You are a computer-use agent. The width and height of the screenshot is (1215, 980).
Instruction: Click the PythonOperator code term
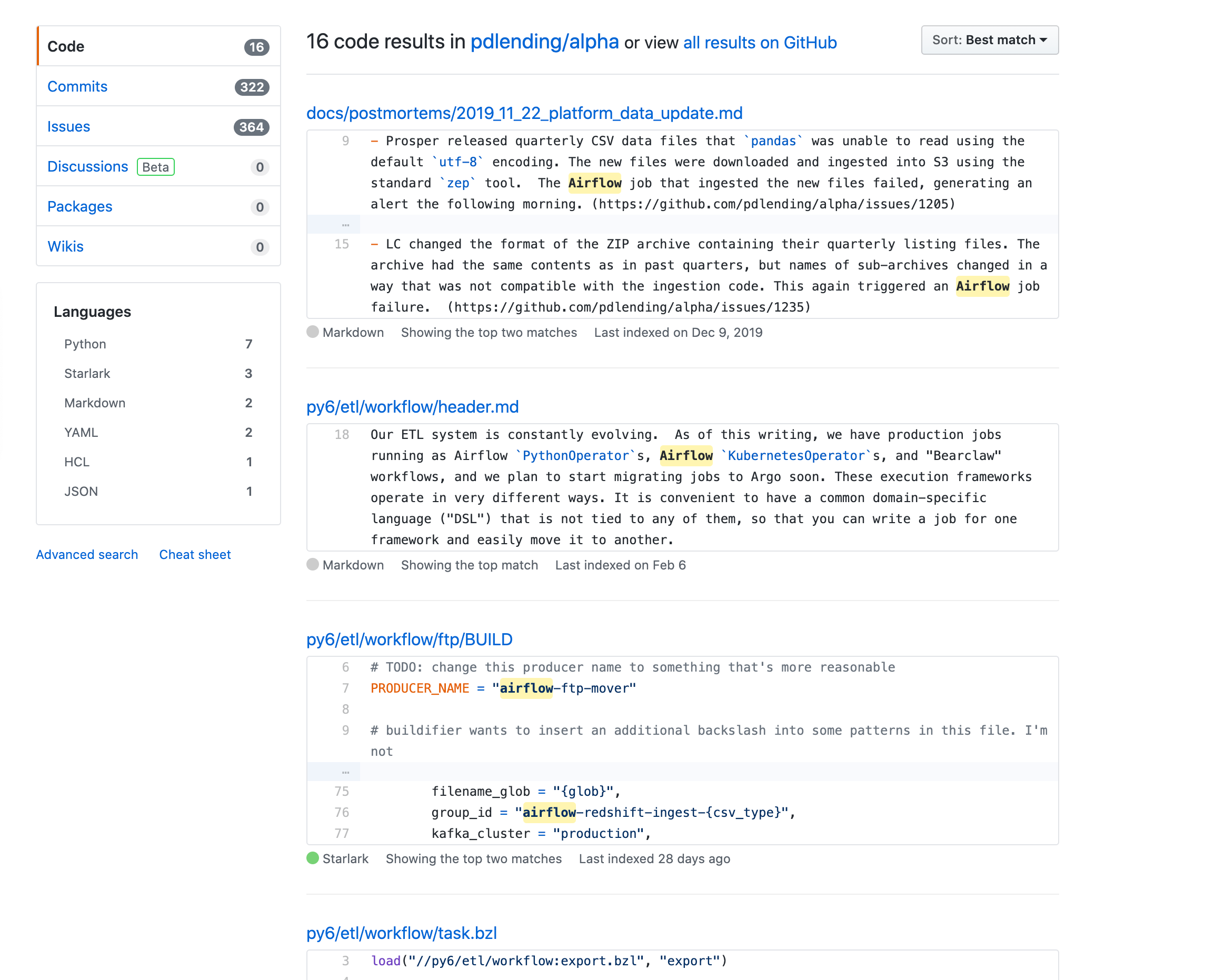[575, 456]
